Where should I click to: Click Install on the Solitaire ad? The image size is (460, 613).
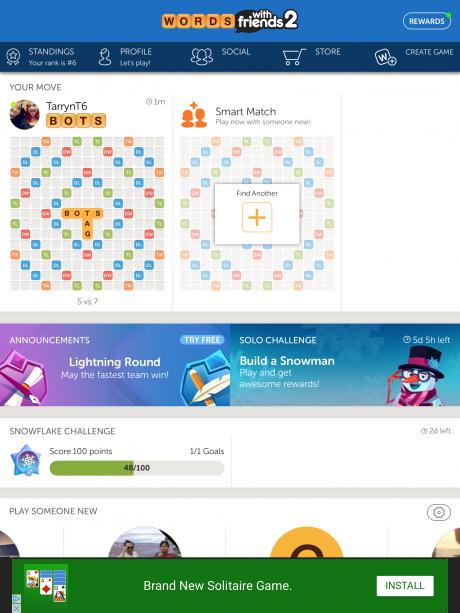[x=405, y=586]
